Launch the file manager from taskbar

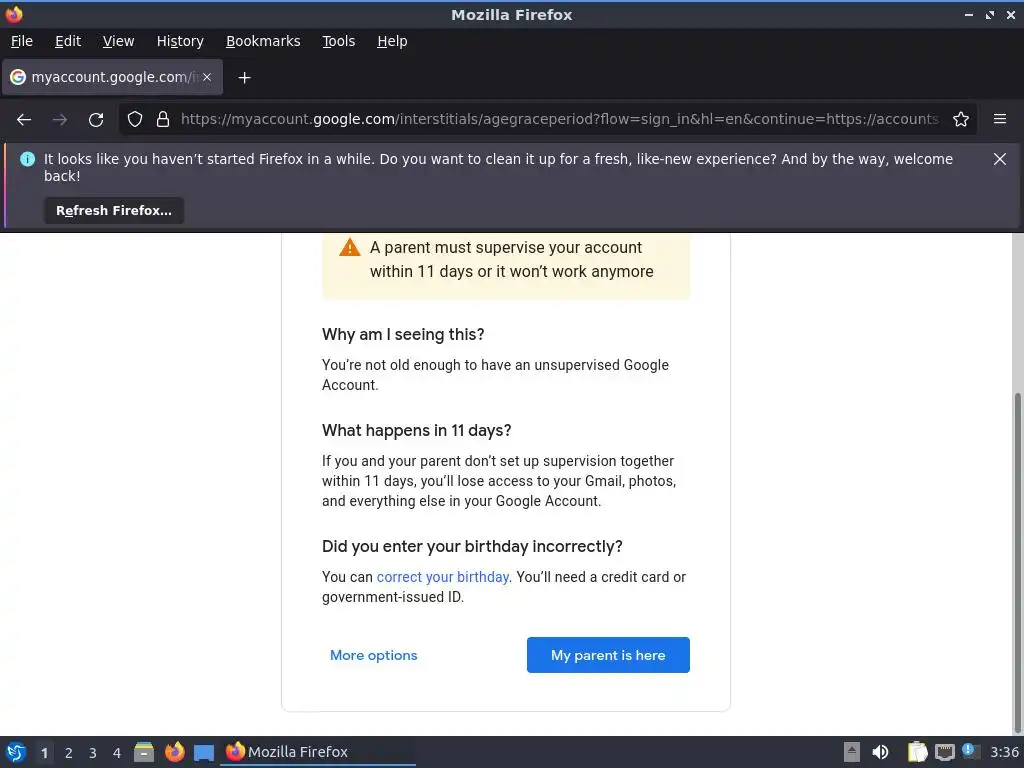[x=144, y=752]
